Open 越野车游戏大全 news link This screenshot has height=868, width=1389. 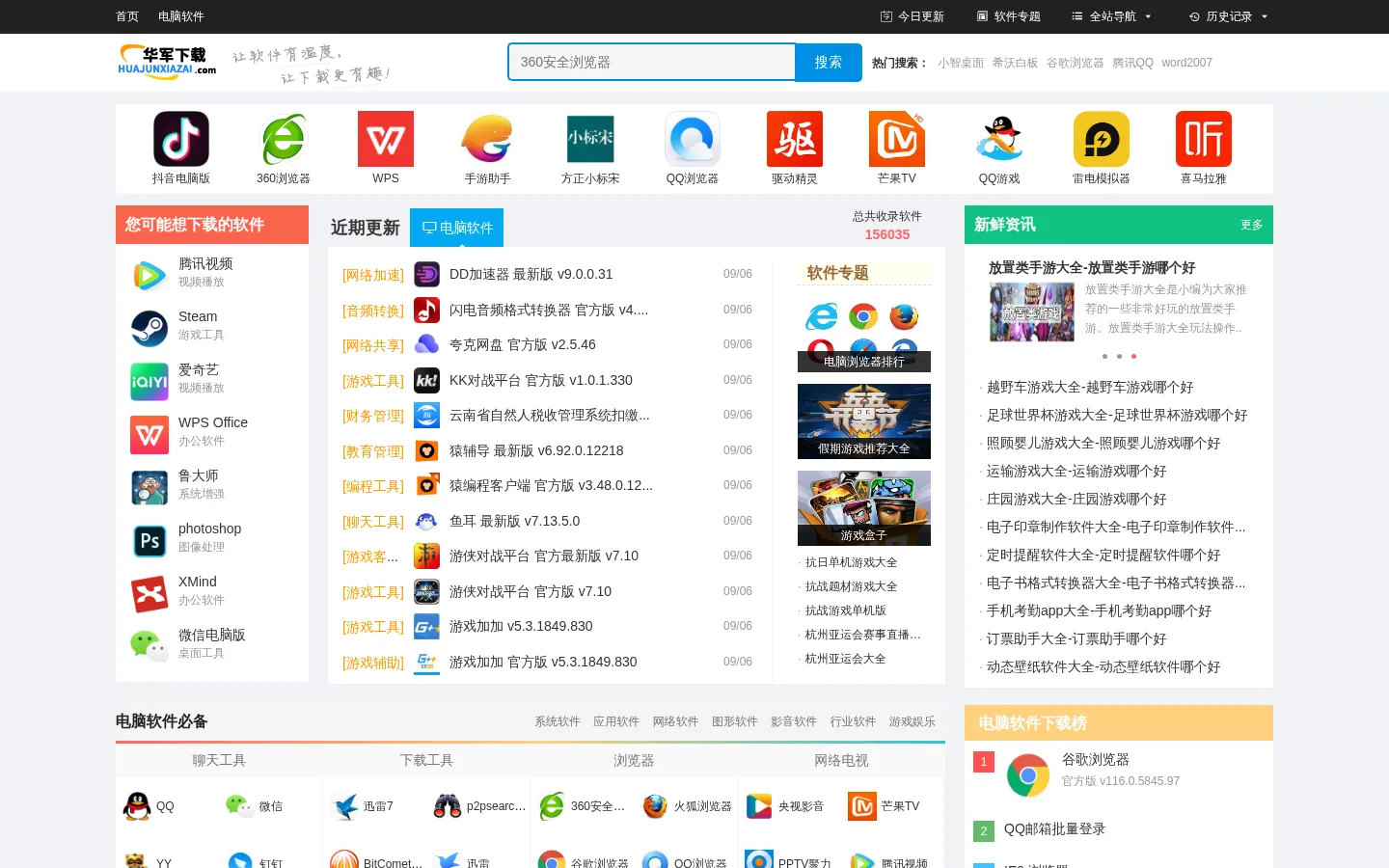(1090, 387)
